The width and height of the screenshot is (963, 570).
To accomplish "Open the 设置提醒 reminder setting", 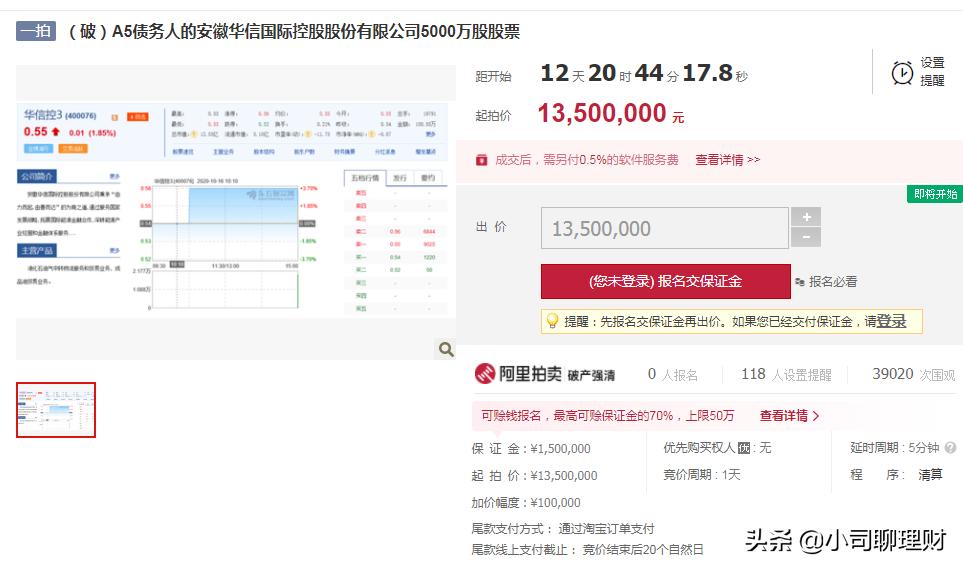I will (x=932, y=71).
